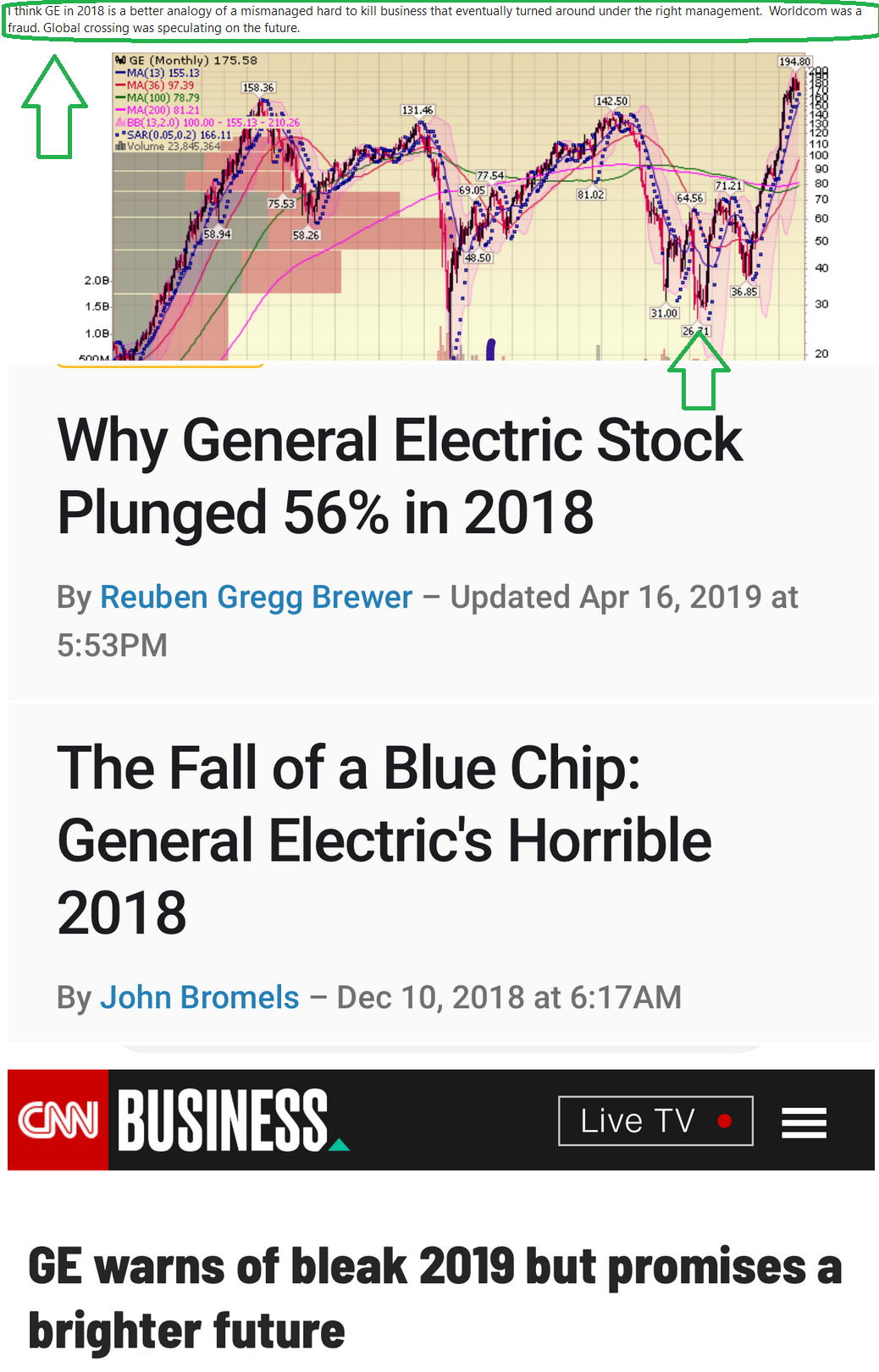
Task: Click the 158.36 peak price label
Action: point(258,88)
